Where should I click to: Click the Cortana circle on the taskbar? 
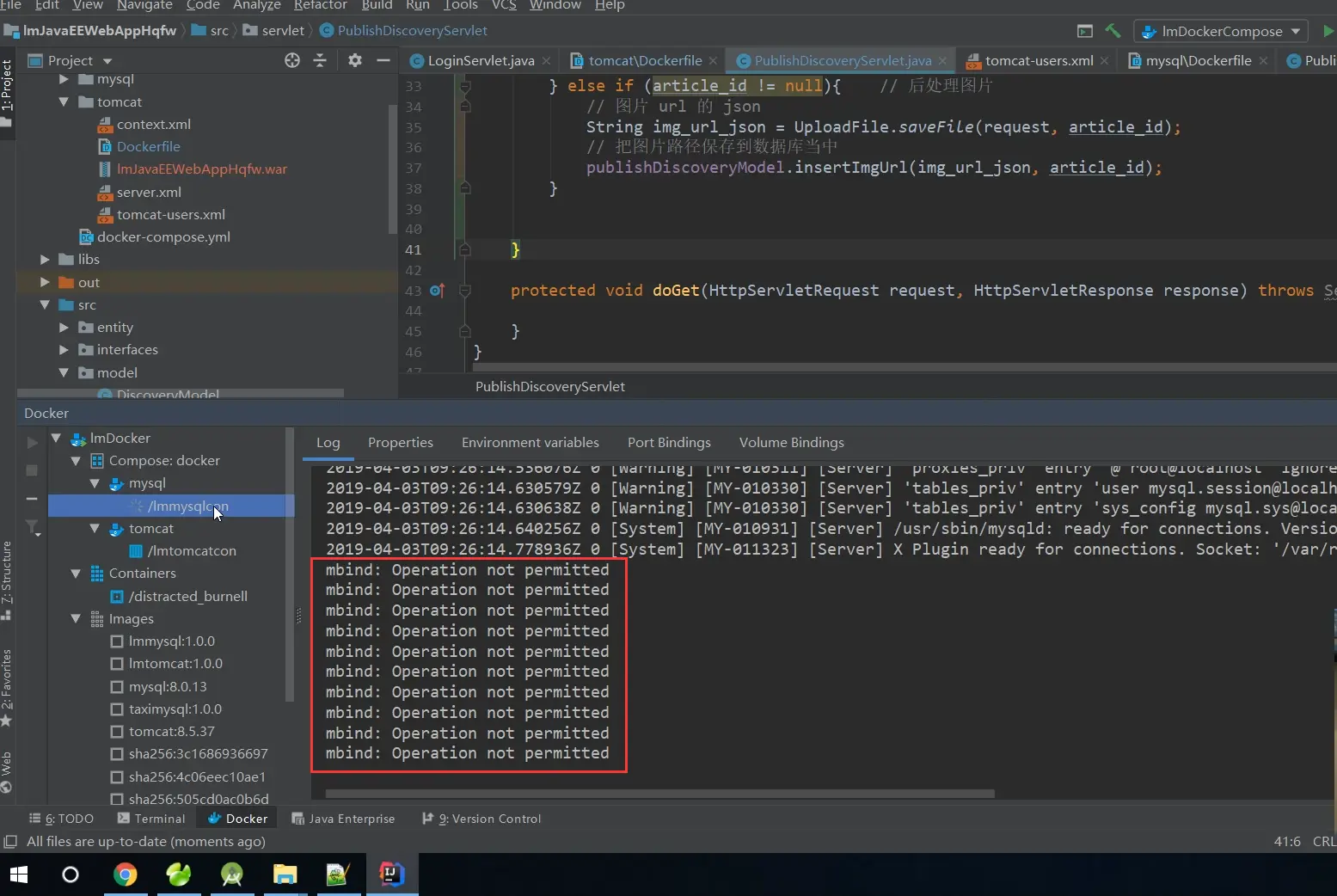pyautogui.click(x=71, y=875)
